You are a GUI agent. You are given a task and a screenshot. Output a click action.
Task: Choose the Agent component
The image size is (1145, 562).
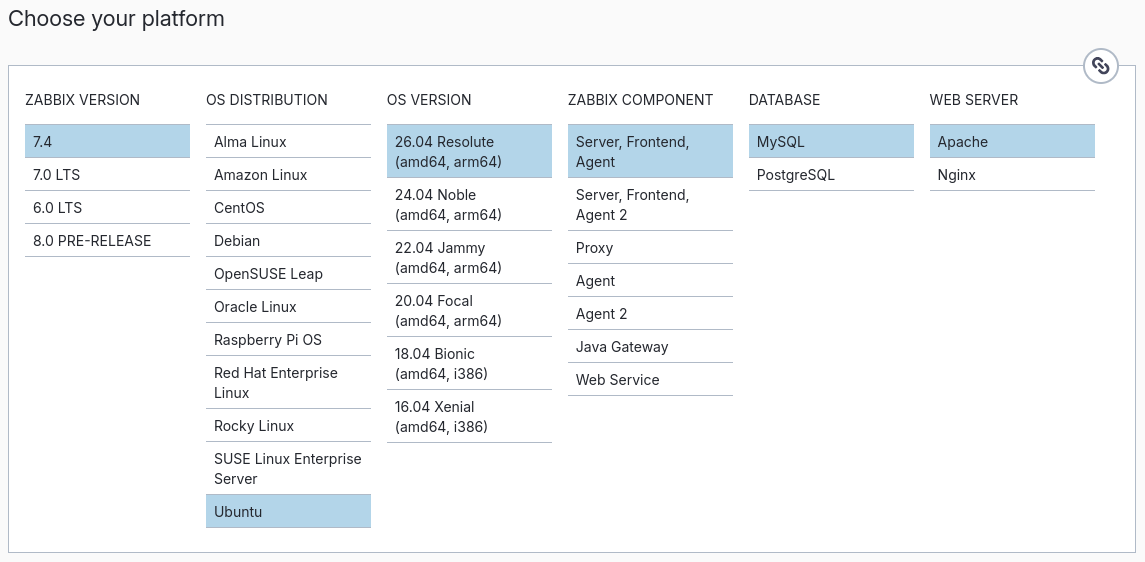pyautogui.click(x=651, y=280)
